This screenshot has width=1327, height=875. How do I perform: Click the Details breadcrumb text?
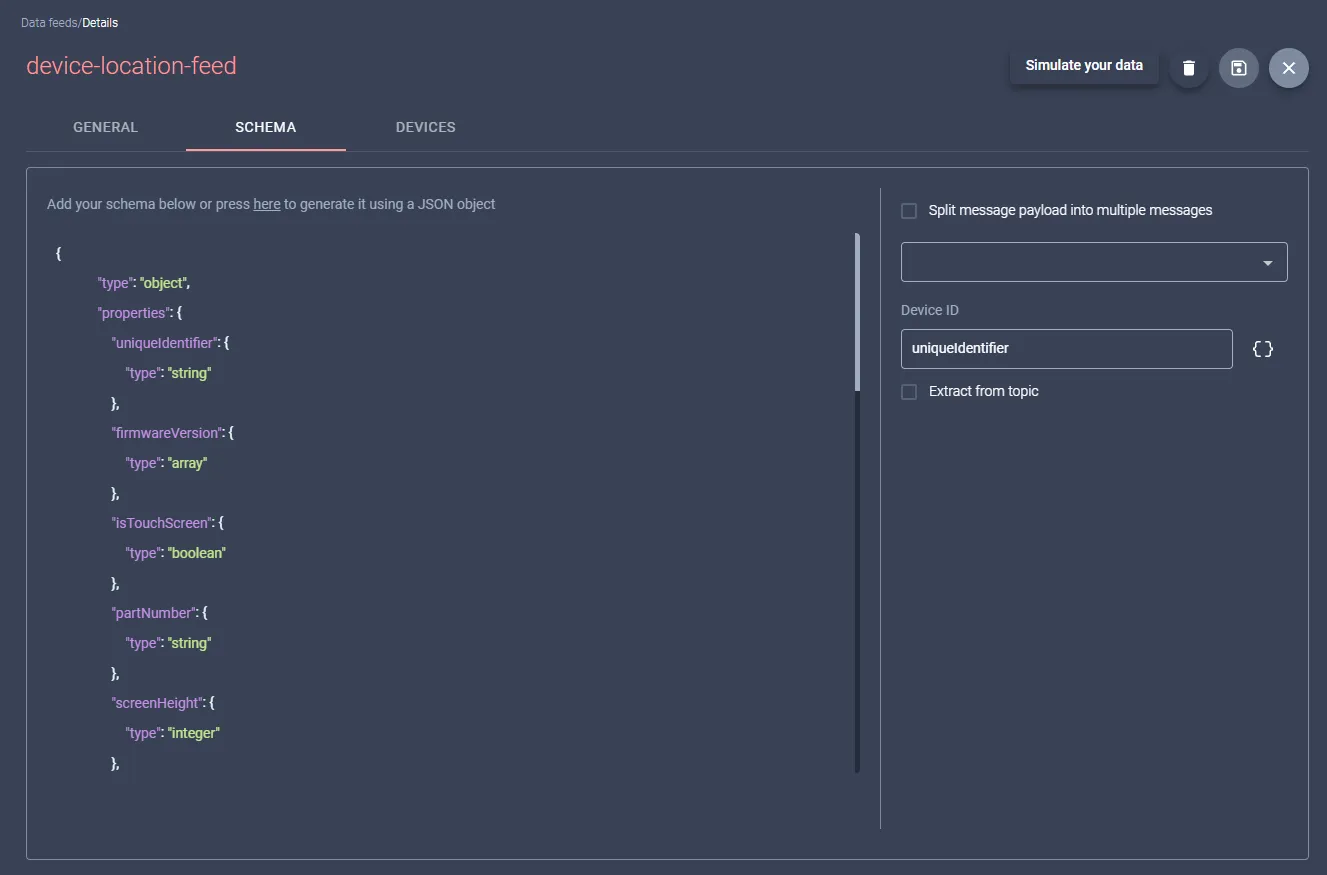[100, 22]
